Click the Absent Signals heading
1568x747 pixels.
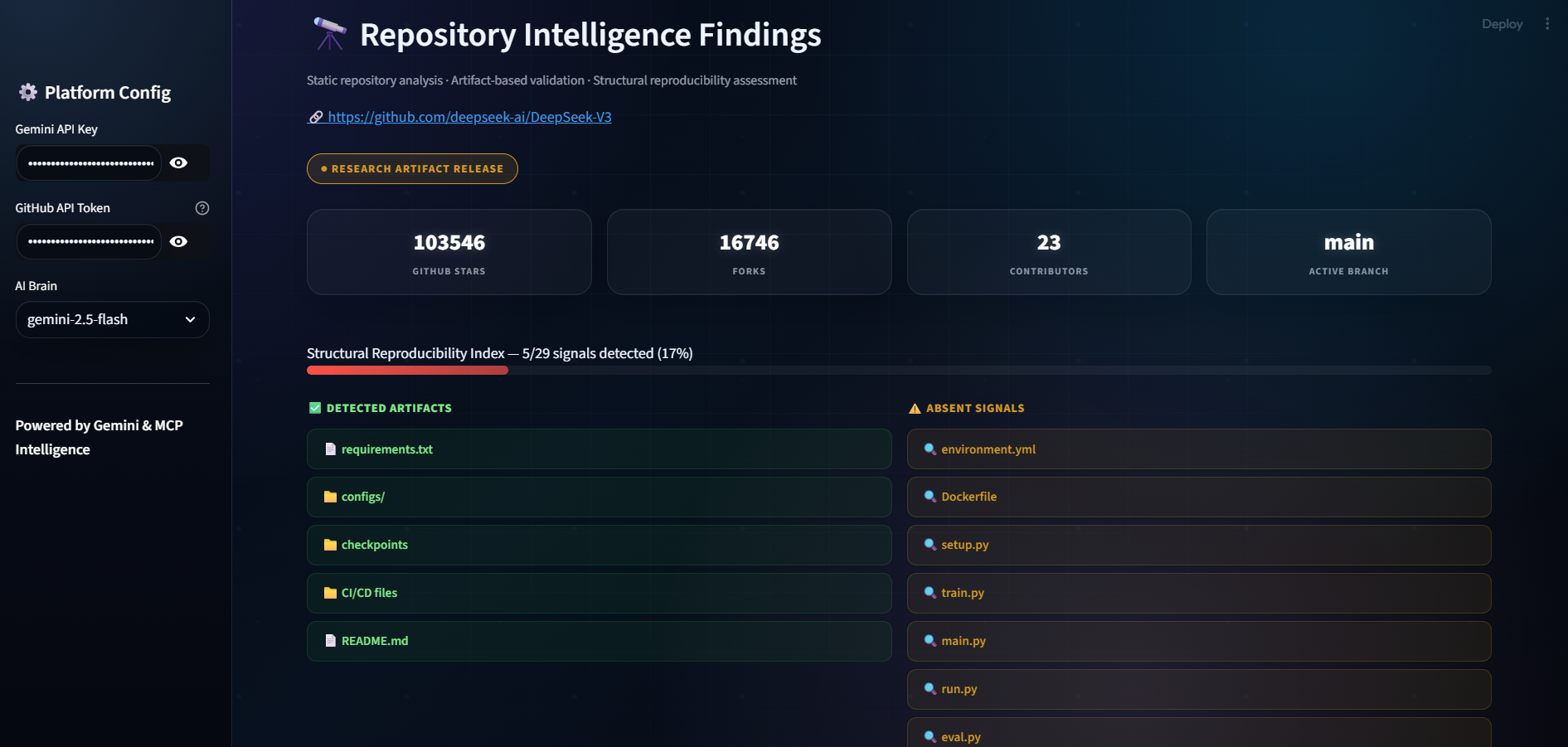(975, 408)
